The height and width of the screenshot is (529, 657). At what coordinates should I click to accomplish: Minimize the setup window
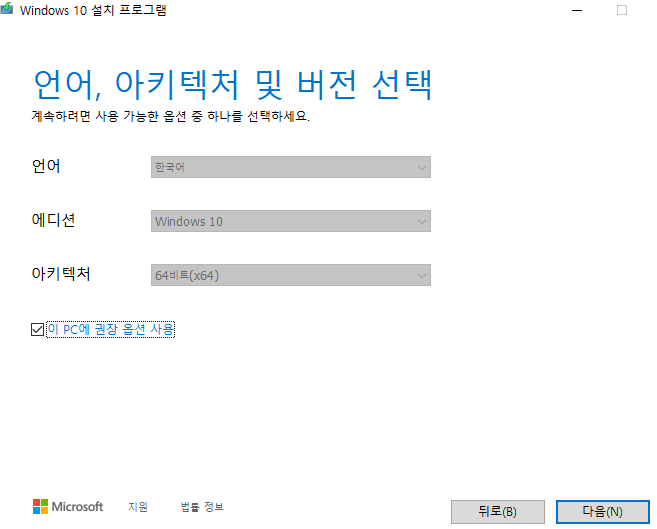577,10
